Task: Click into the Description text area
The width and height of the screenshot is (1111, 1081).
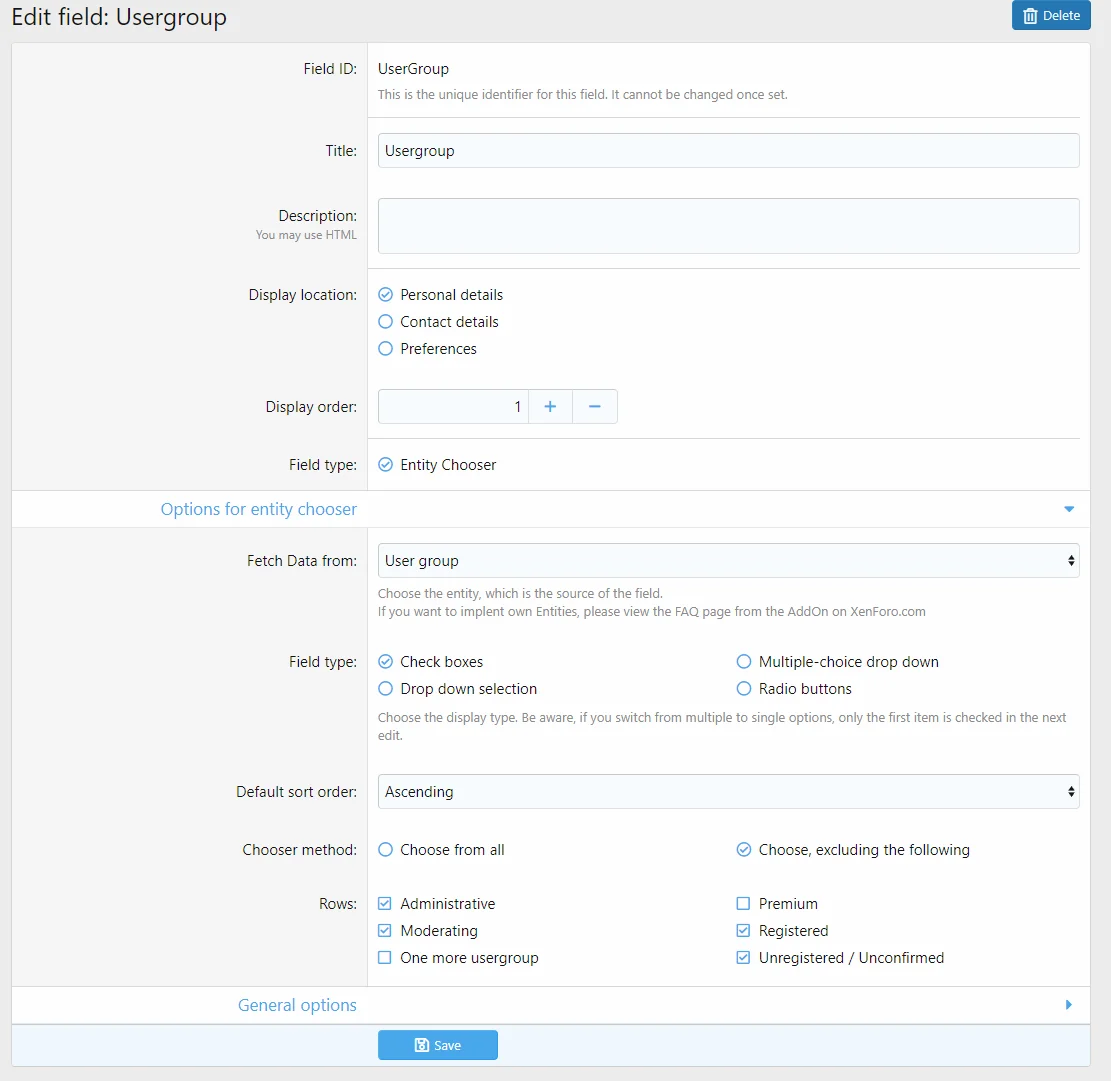Action: 728,226
